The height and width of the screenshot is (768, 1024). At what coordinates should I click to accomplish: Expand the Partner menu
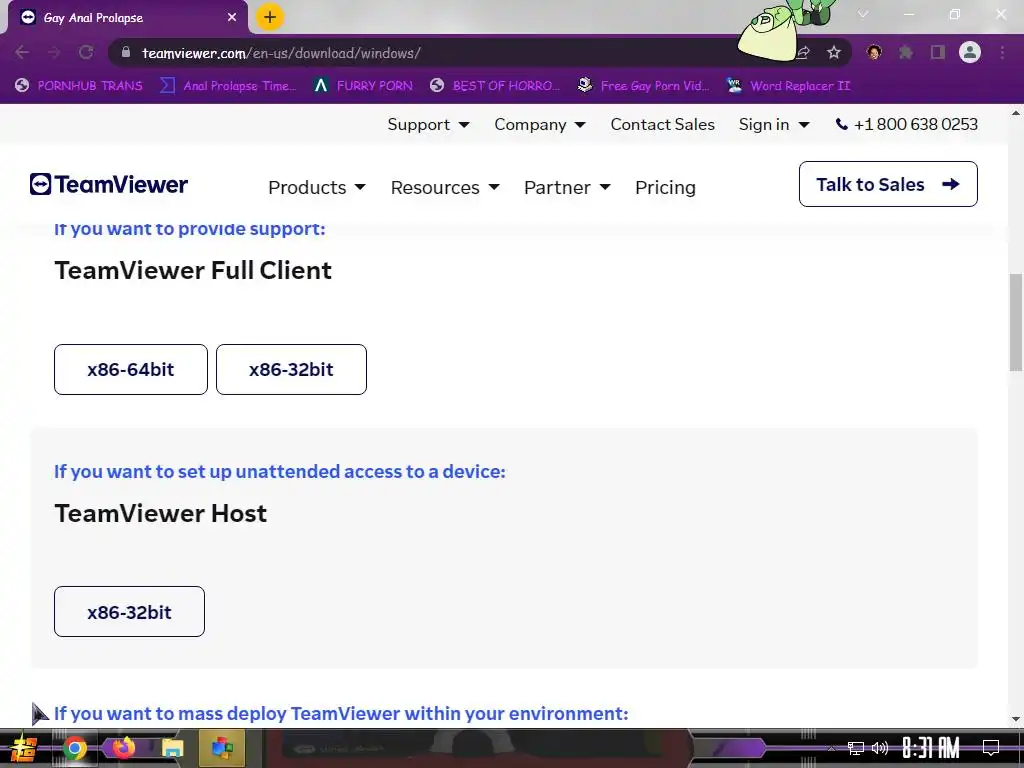point(567,187)
